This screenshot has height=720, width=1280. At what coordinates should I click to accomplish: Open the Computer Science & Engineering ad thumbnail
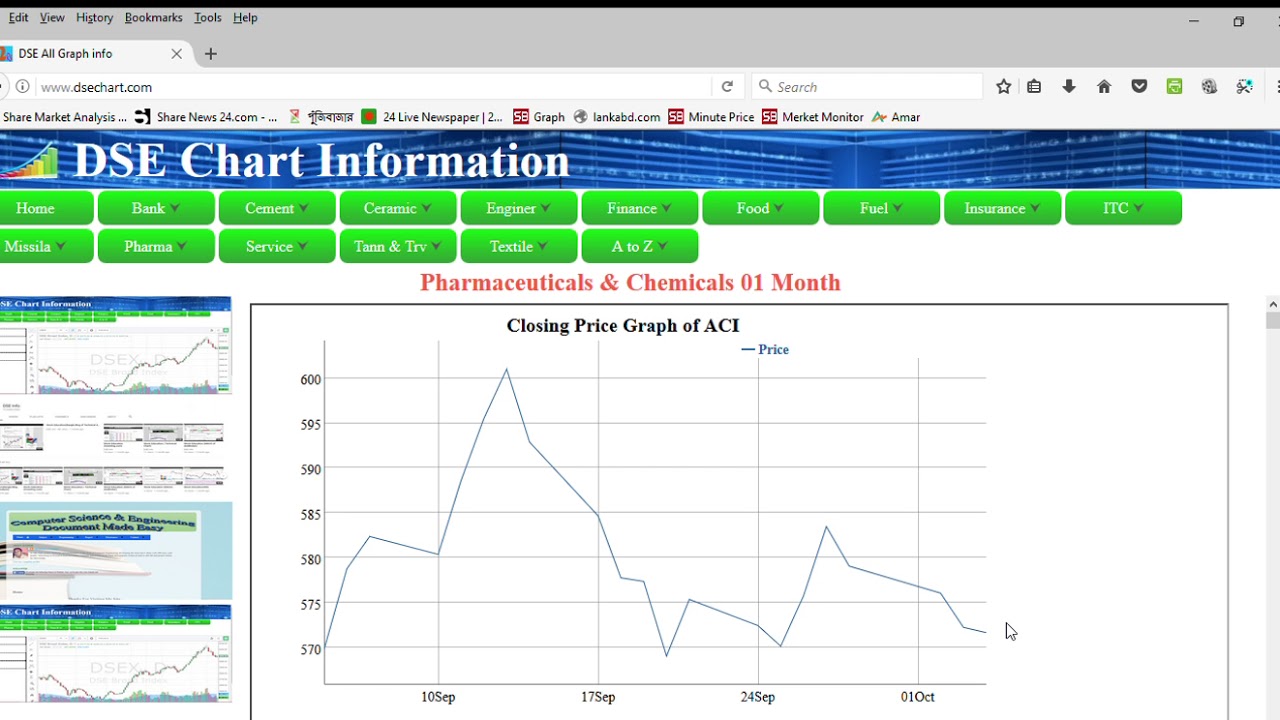116,551
